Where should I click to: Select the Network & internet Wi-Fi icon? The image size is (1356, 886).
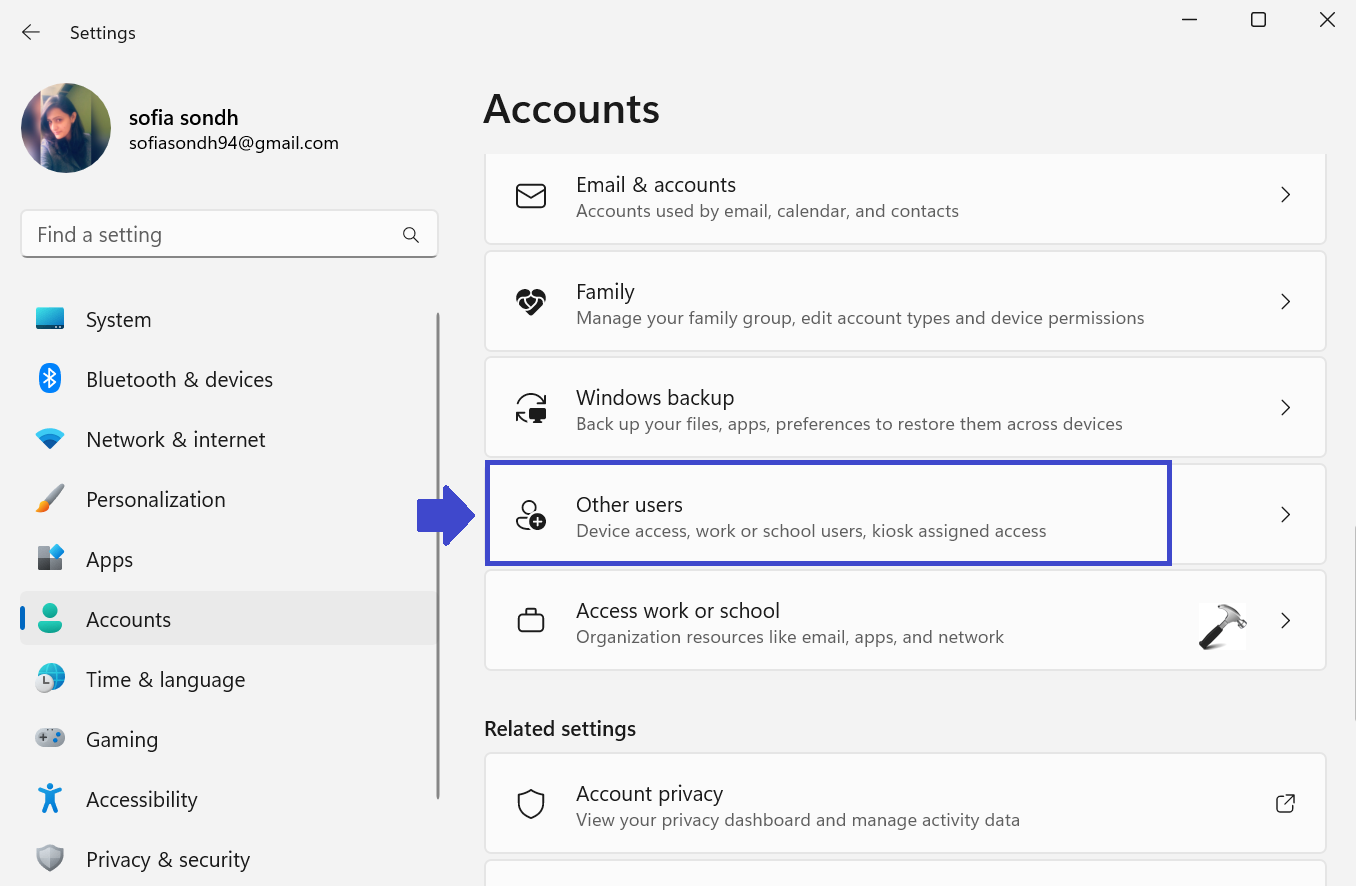coord(50,439)
